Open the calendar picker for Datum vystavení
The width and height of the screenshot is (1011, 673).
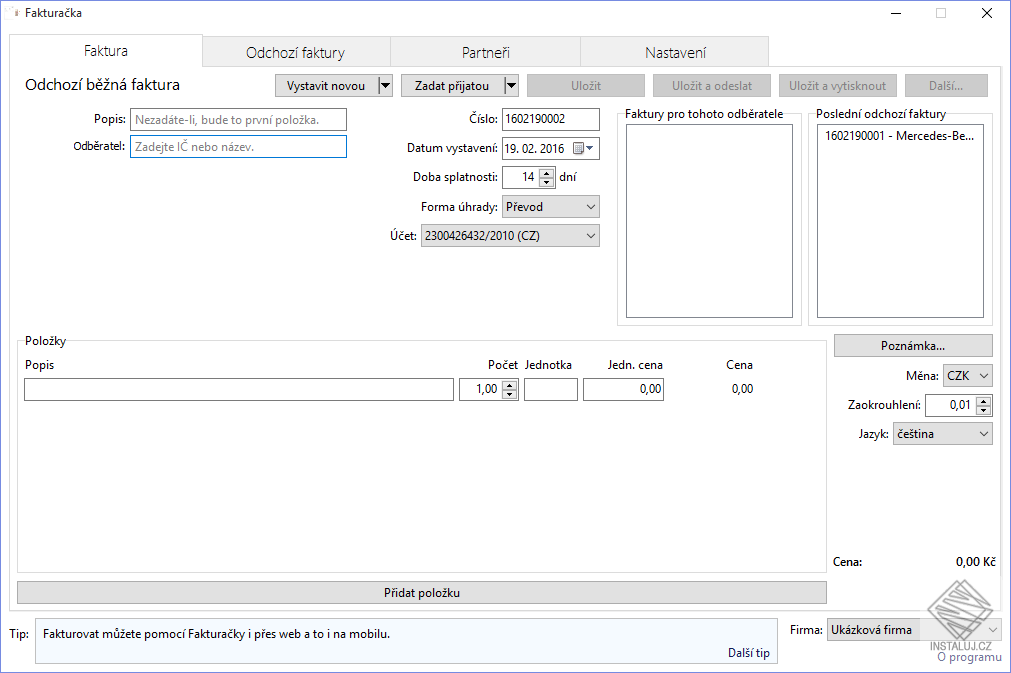pyautogui.click(x=583, y=148)
